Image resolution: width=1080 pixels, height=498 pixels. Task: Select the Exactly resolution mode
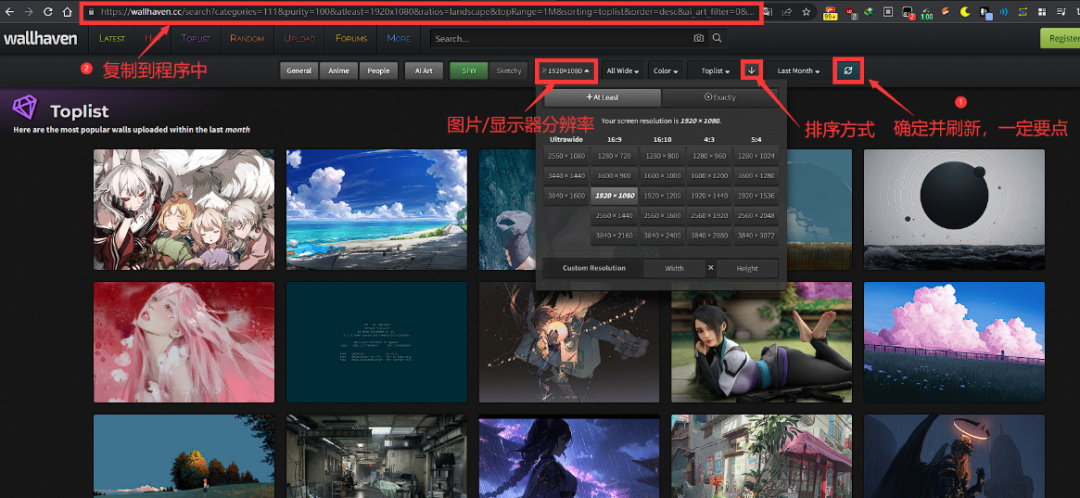(x=720, y=97)
